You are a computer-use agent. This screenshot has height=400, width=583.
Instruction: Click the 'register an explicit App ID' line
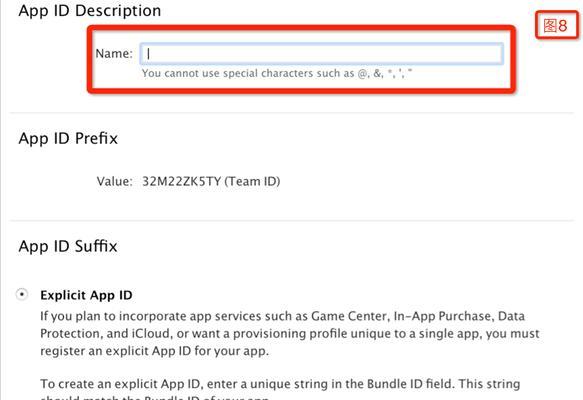point(154,351)
